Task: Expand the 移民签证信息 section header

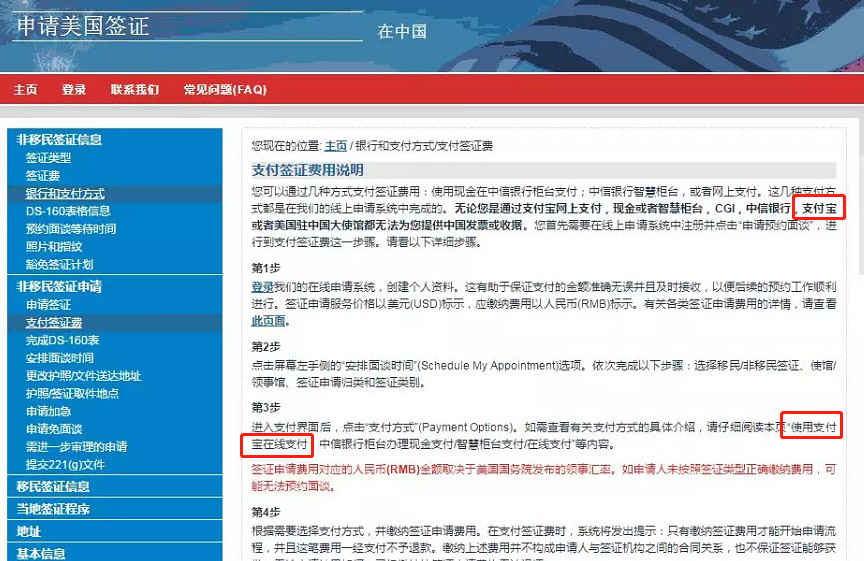Action: click(53, 487)
